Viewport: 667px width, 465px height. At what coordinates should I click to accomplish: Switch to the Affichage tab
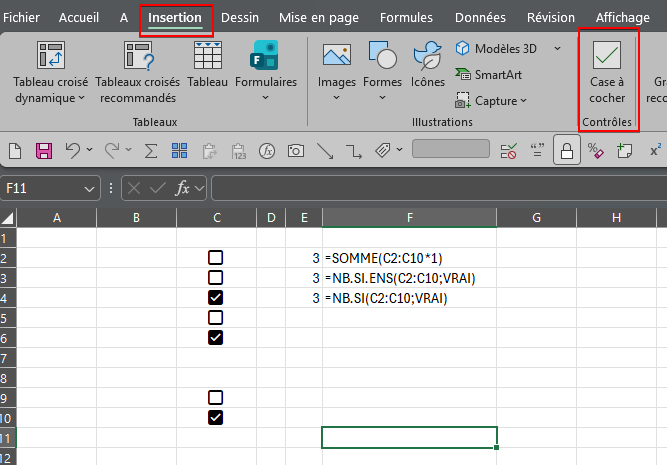pyautogui.click(x=622, y=17)
